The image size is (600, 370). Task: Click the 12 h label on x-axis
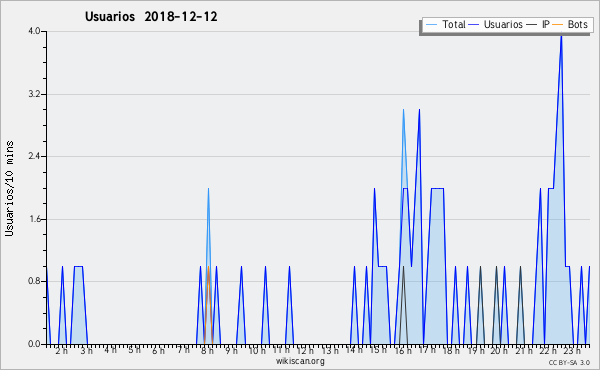point(305,350)
